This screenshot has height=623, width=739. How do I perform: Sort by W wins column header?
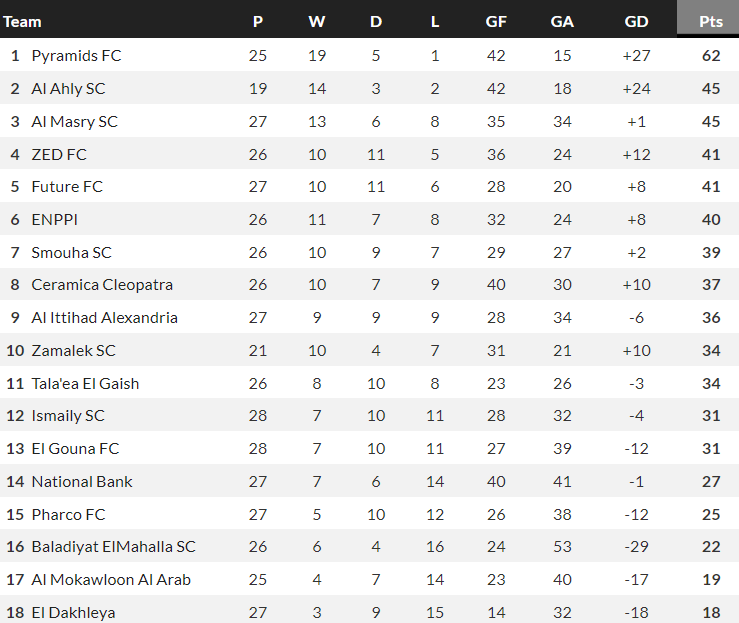[317, 21]
